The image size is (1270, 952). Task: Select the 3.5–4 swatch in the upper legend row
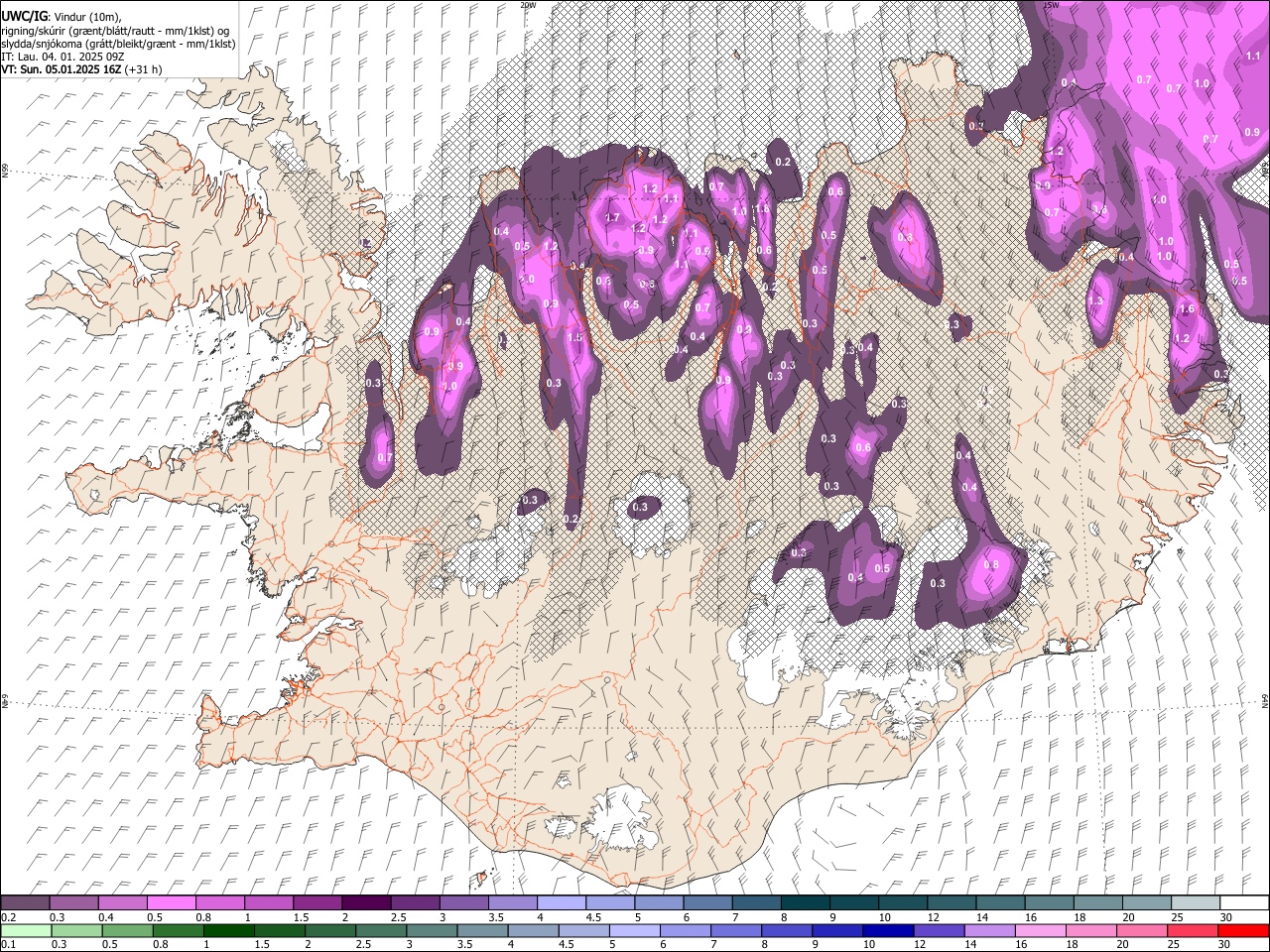tap(512, 903)
